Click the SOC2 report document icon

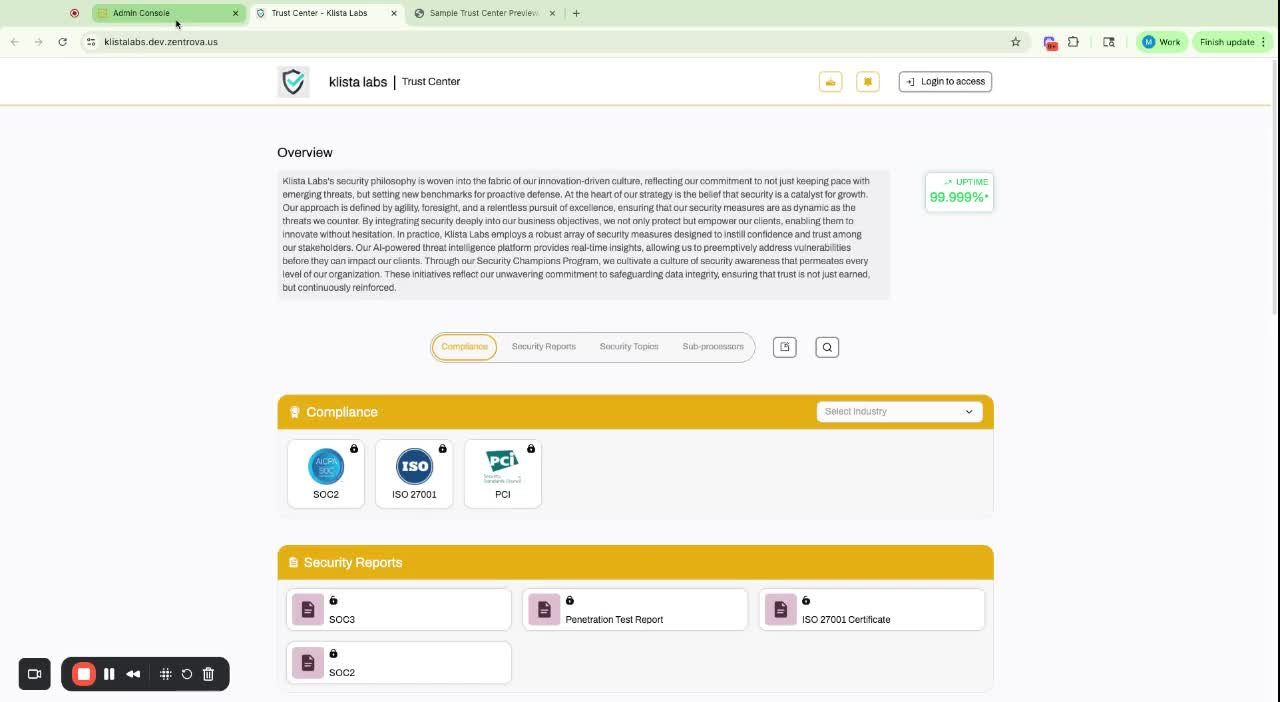tap(308, 662)
